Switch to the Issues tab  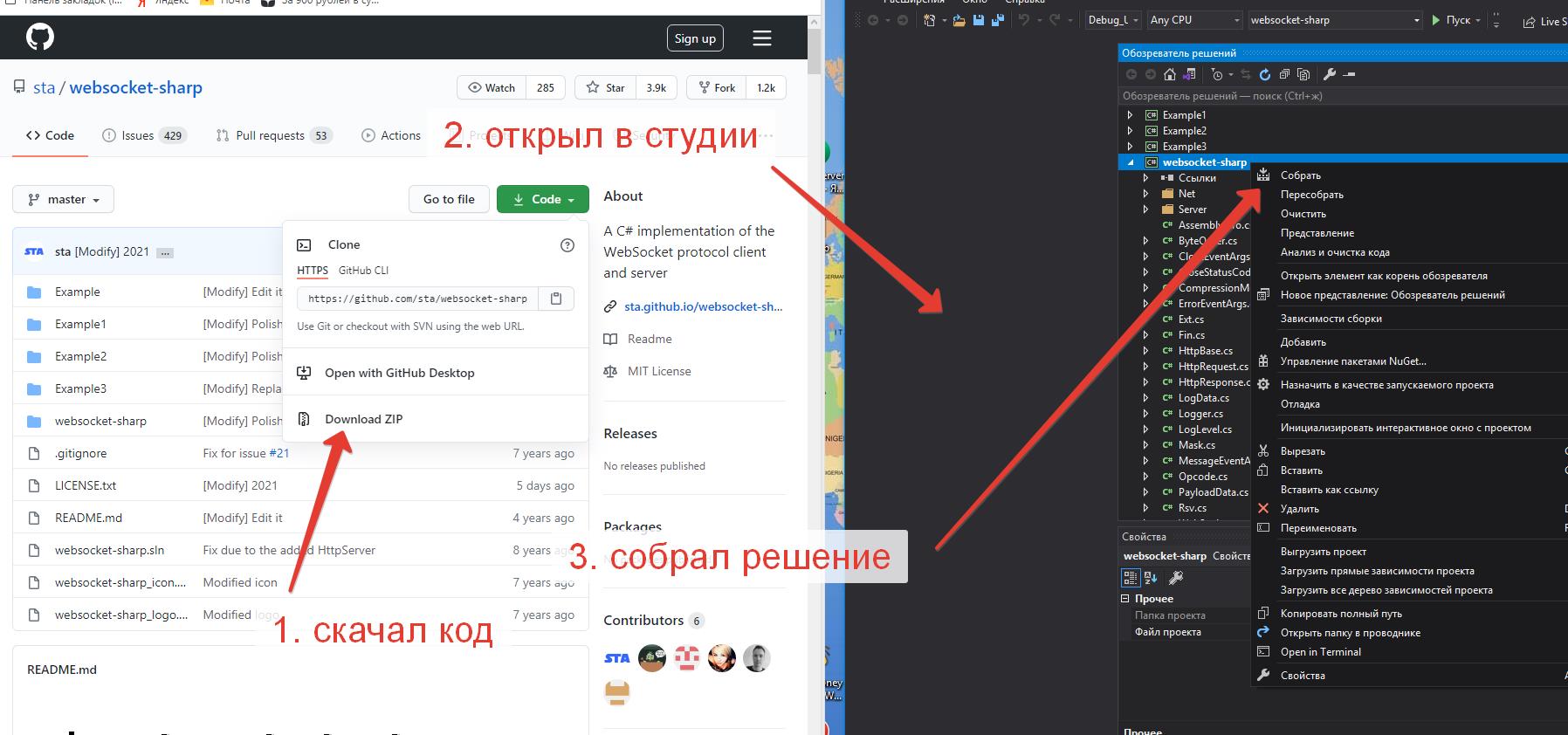[144, 135]
